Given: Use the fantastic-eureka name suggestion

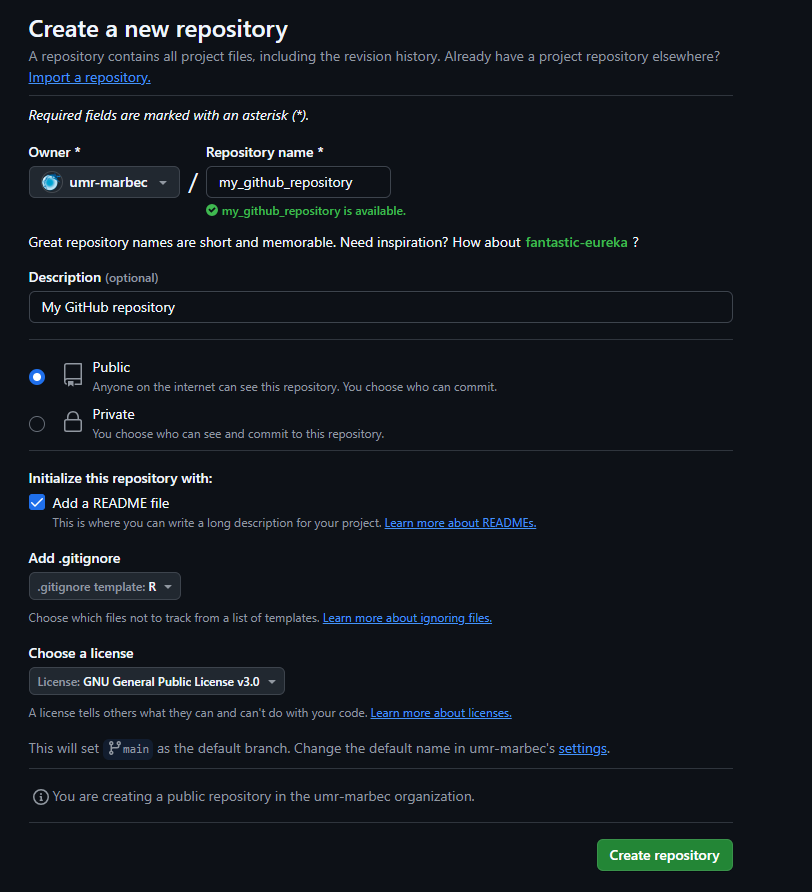Looking at the screenshot, I should point(576,243).
